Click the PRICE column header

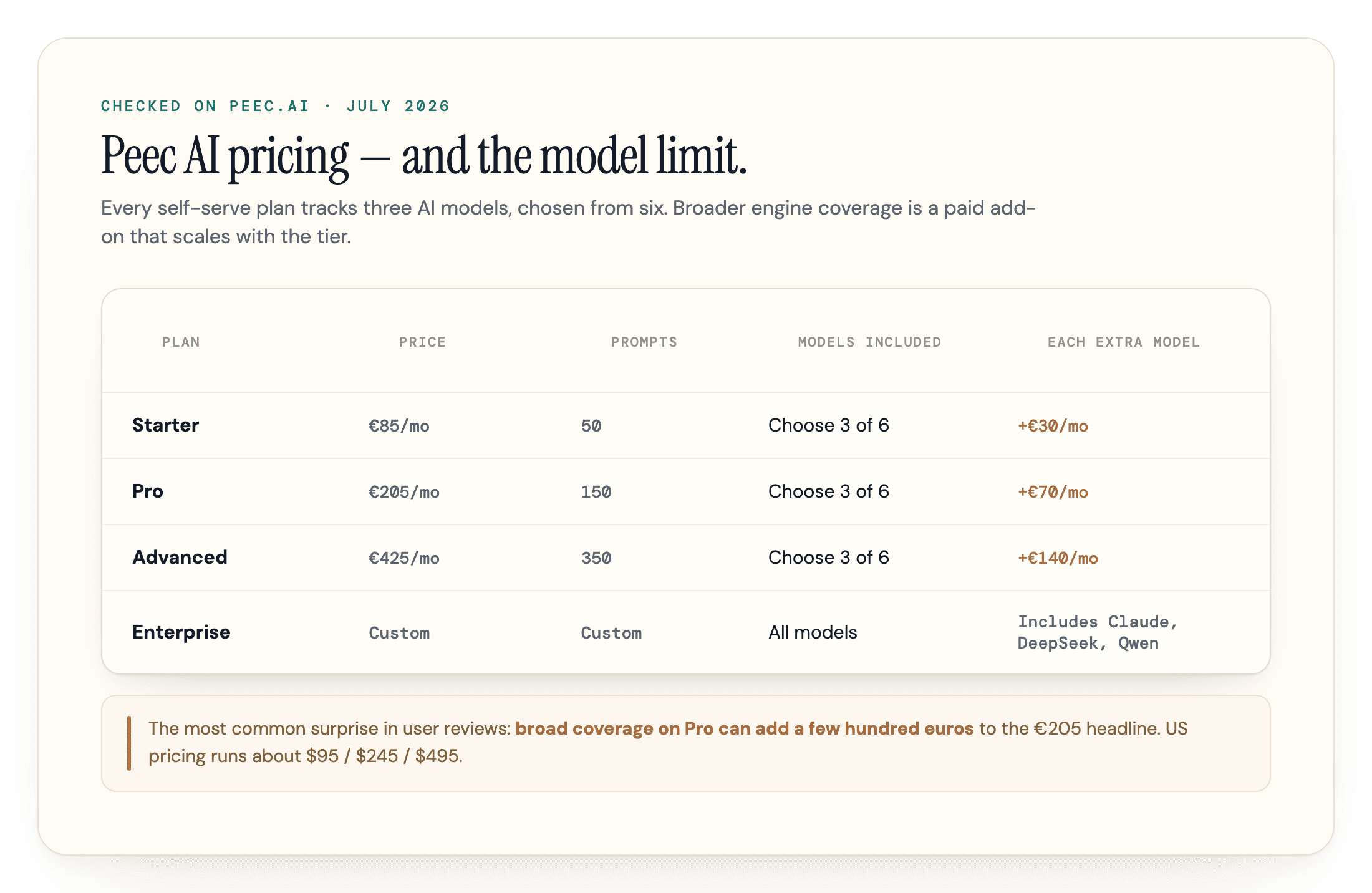click(x=422, y=342)
